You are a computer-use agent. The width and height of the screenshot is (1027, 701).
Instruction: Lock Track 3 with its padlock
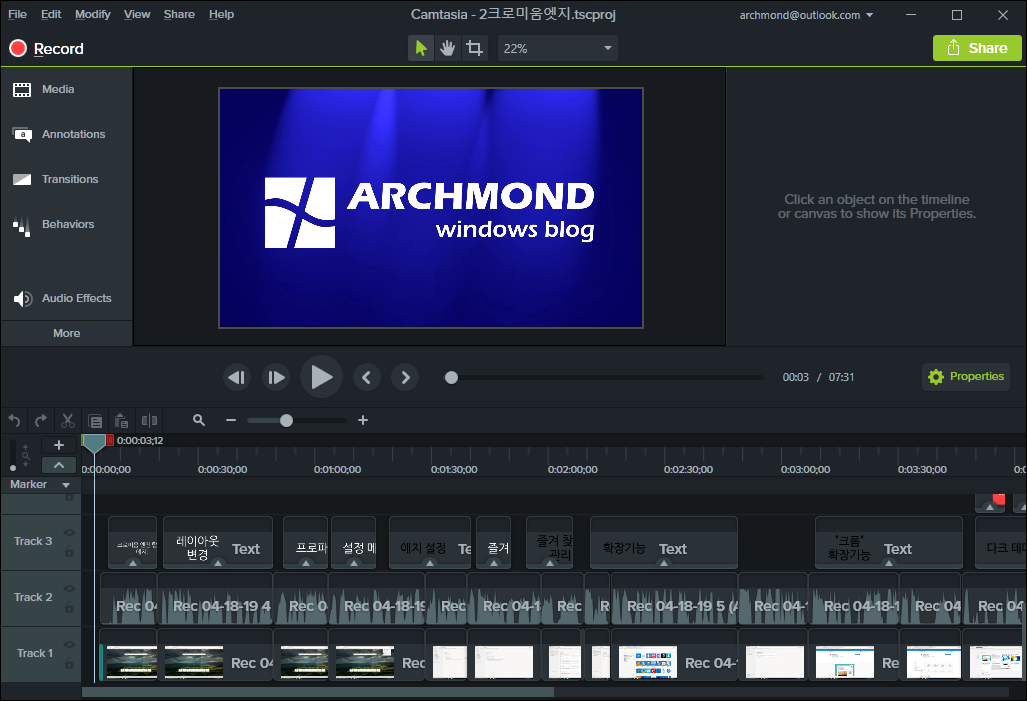pos(69,552)
